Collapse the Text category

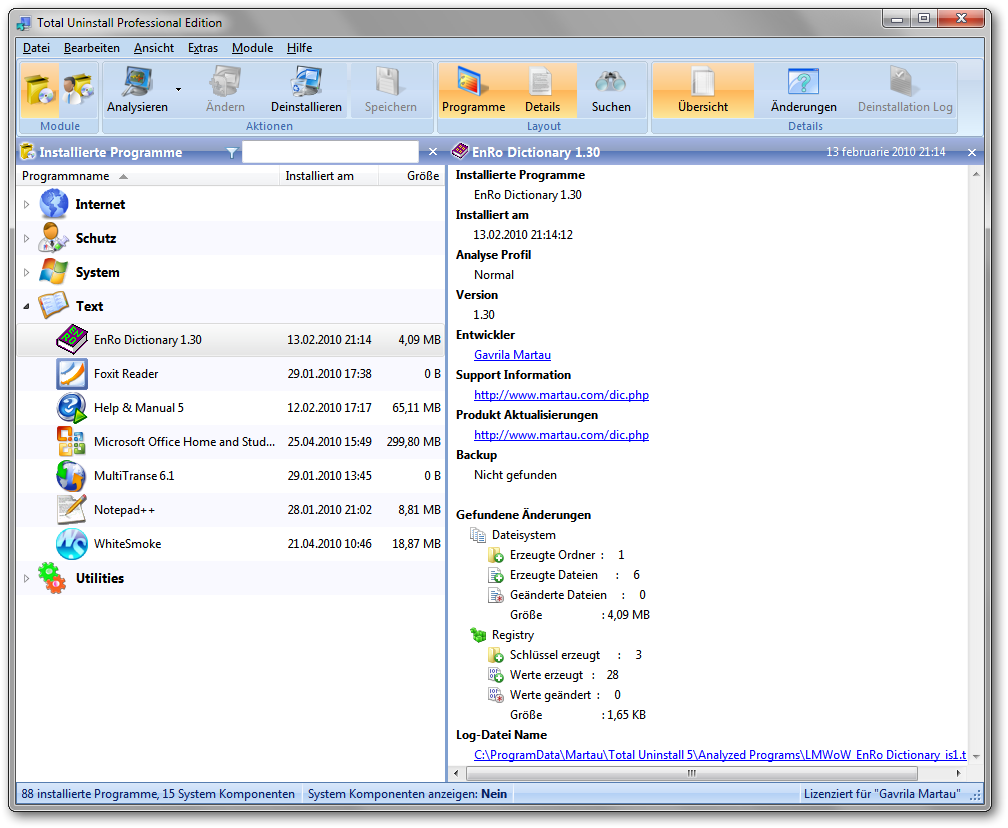click(27, 307)
